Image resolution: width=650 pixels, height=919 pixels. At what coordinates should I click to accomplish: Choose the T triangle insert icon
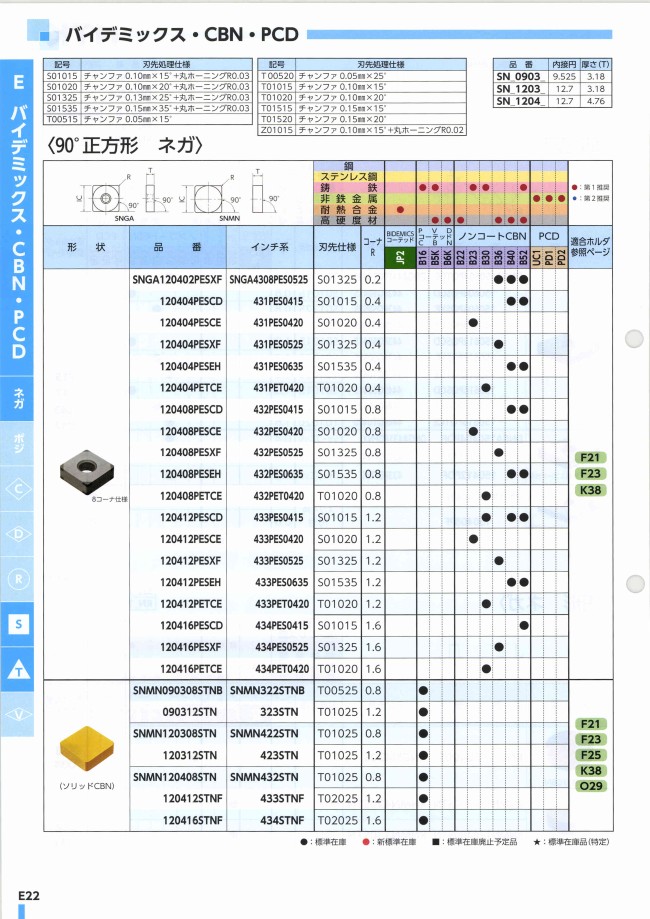pos(19,670)
